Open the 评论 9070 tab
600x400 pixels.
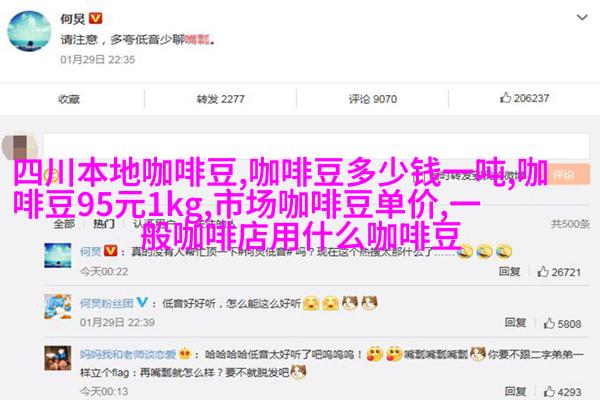(372, 99)
